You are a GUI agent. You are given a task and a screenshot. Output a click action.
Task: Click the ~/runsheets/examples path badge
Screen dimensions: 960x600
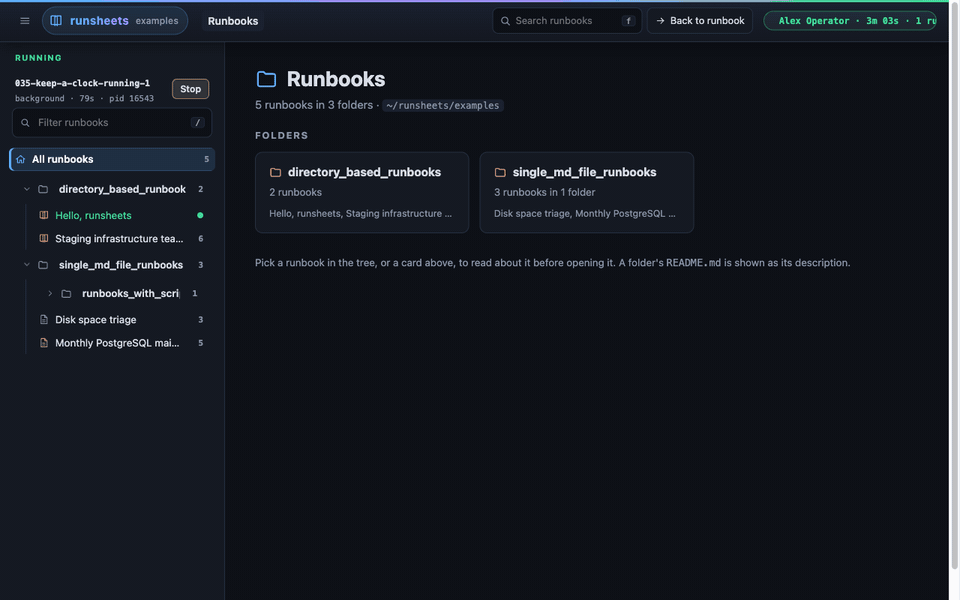coord(443,105)
